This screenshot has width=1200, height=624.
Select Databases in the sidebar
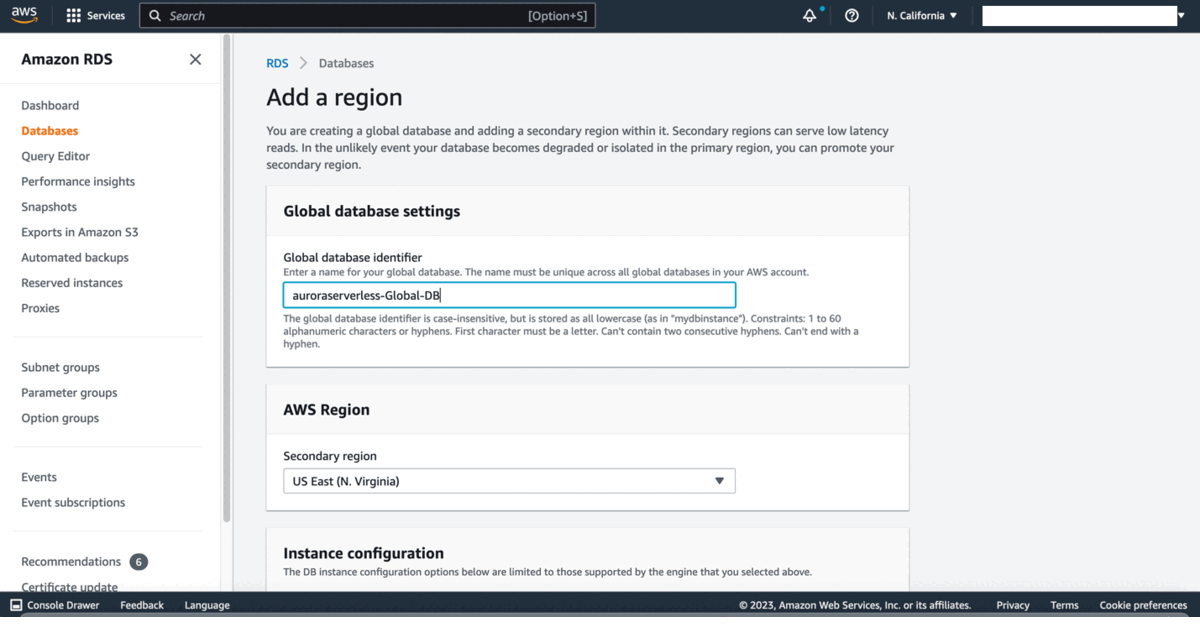(x=50, y=131)
